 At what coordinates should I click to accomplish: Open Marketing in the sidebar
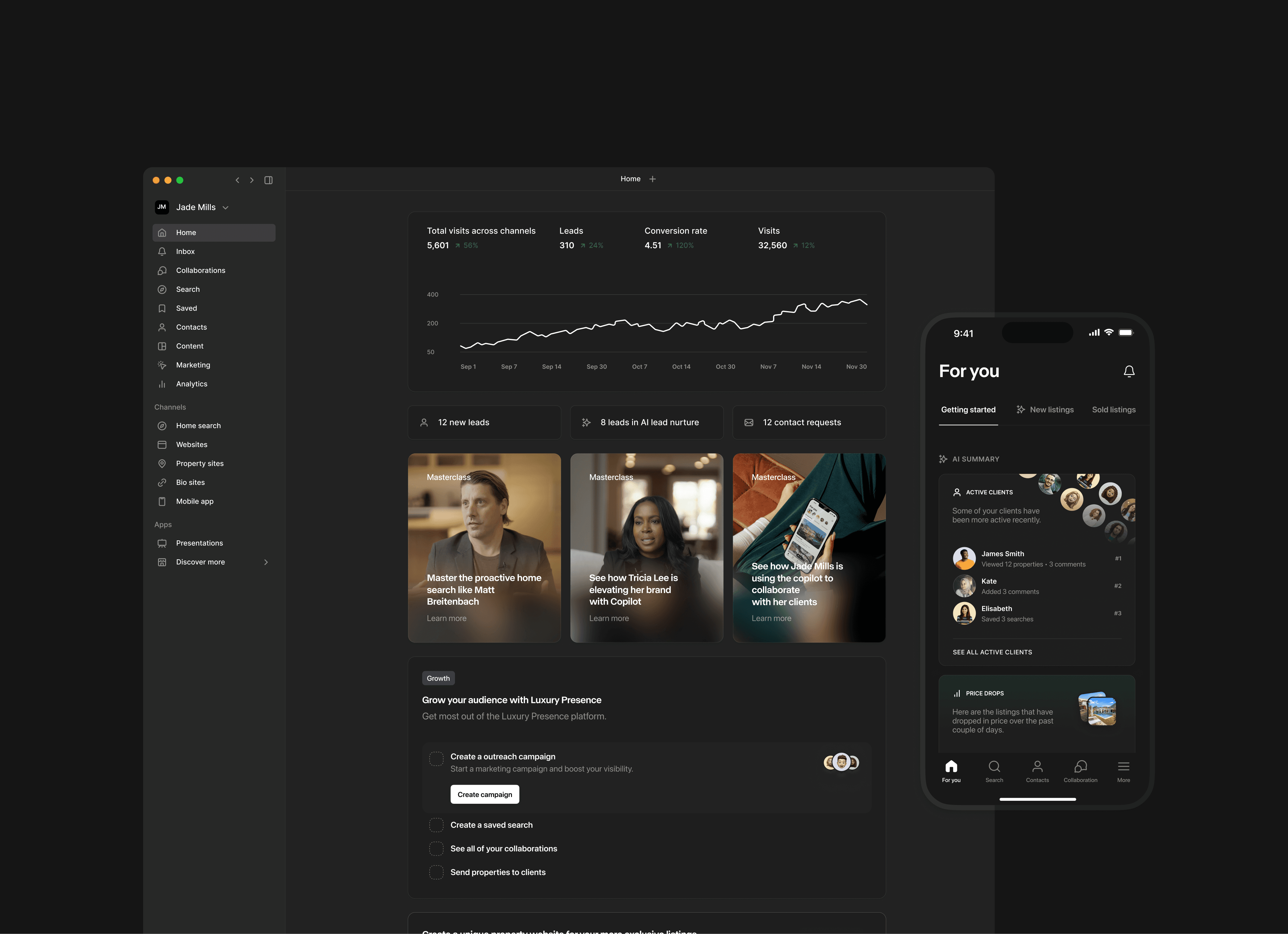(x=193, y=365)
